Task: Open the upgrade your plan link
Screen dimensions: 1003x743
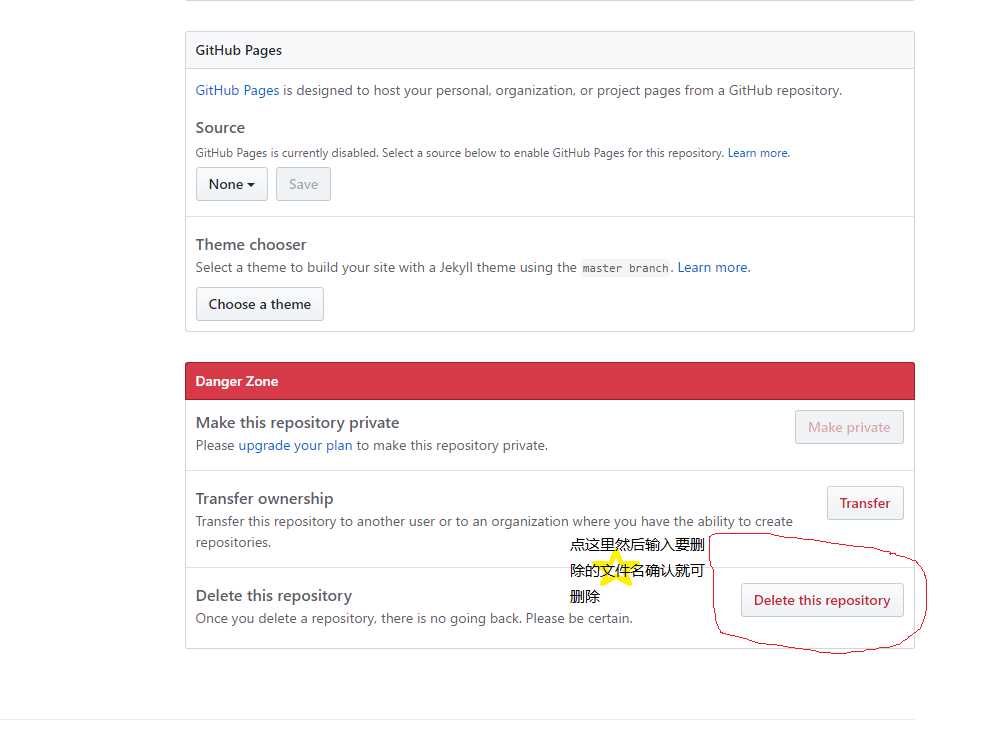Action: tap(295, 446)
